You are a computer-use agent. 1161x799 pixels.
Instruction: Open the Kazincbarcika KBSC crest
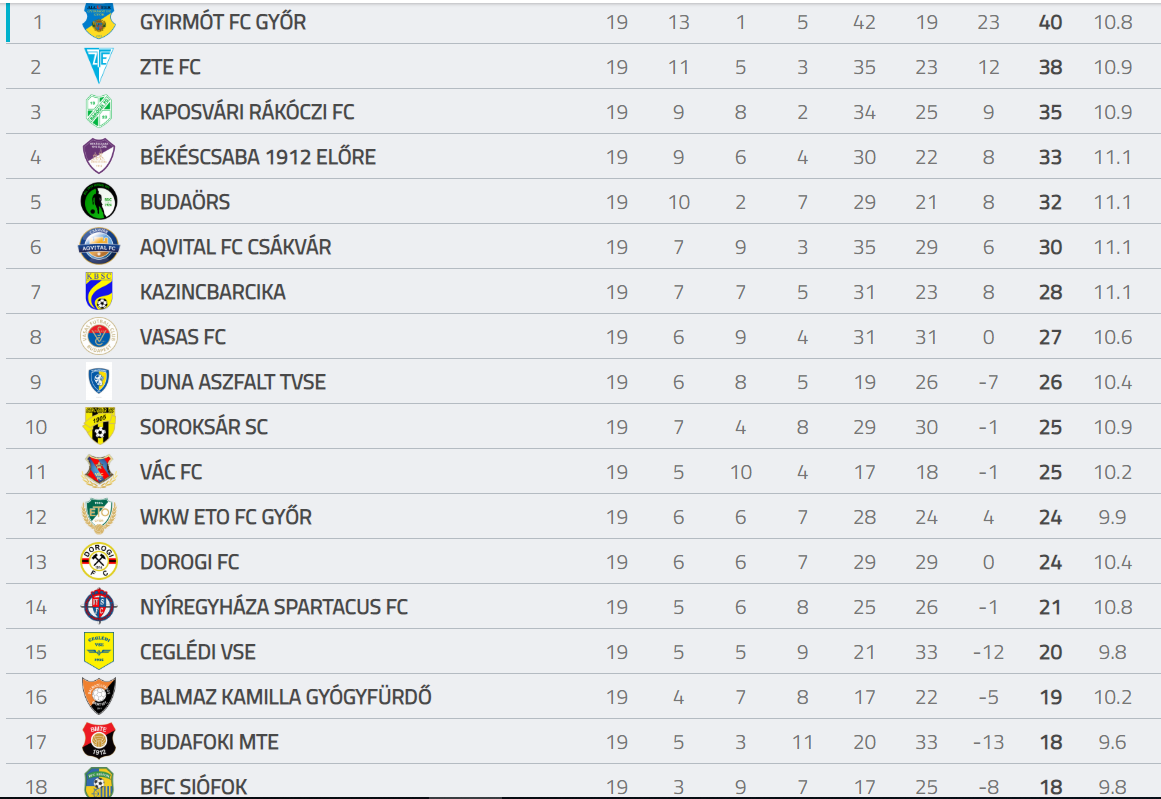coord(98,292)
